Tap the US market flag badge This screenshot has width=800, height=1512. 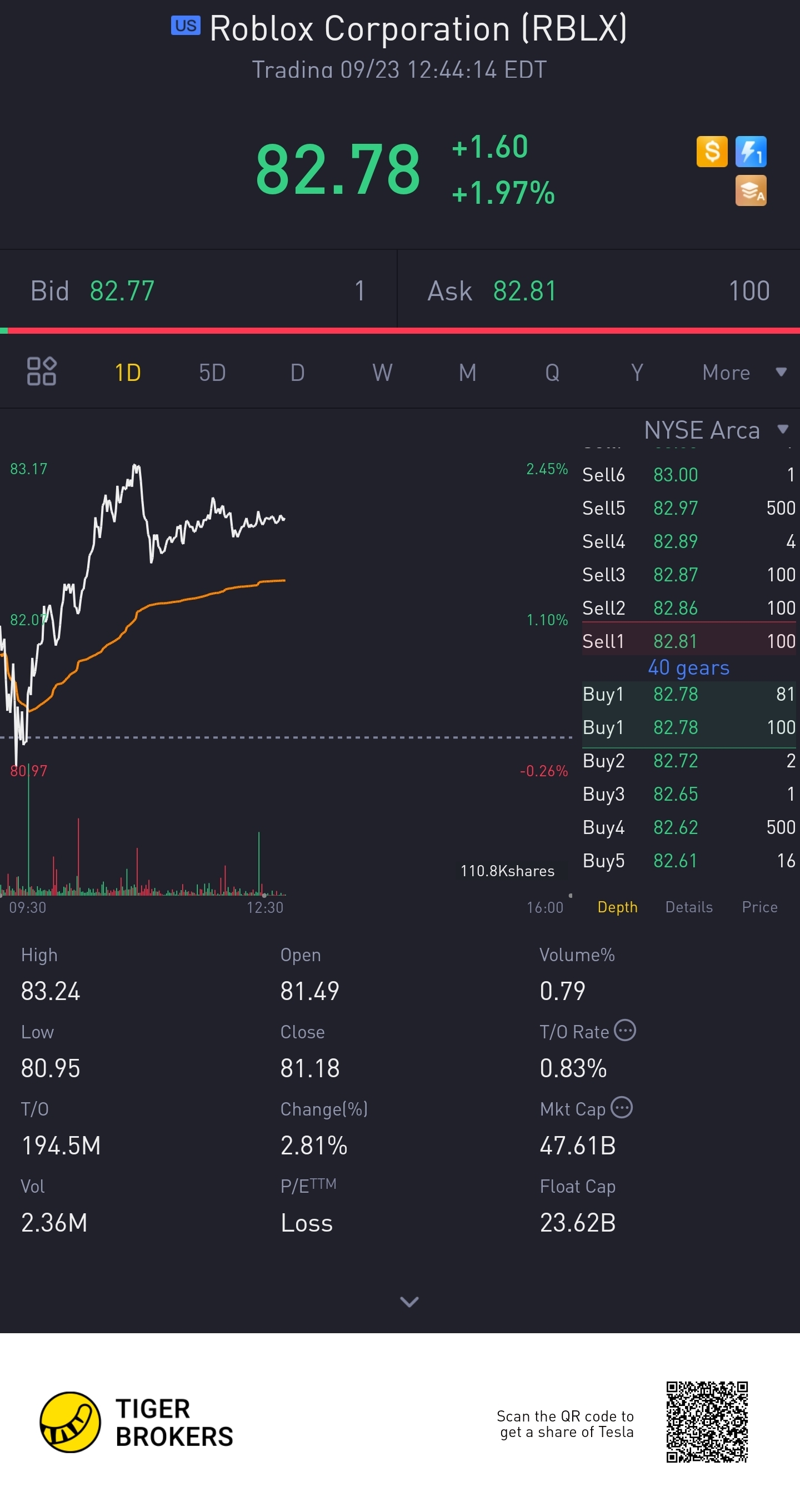click(x=186, y=26)
